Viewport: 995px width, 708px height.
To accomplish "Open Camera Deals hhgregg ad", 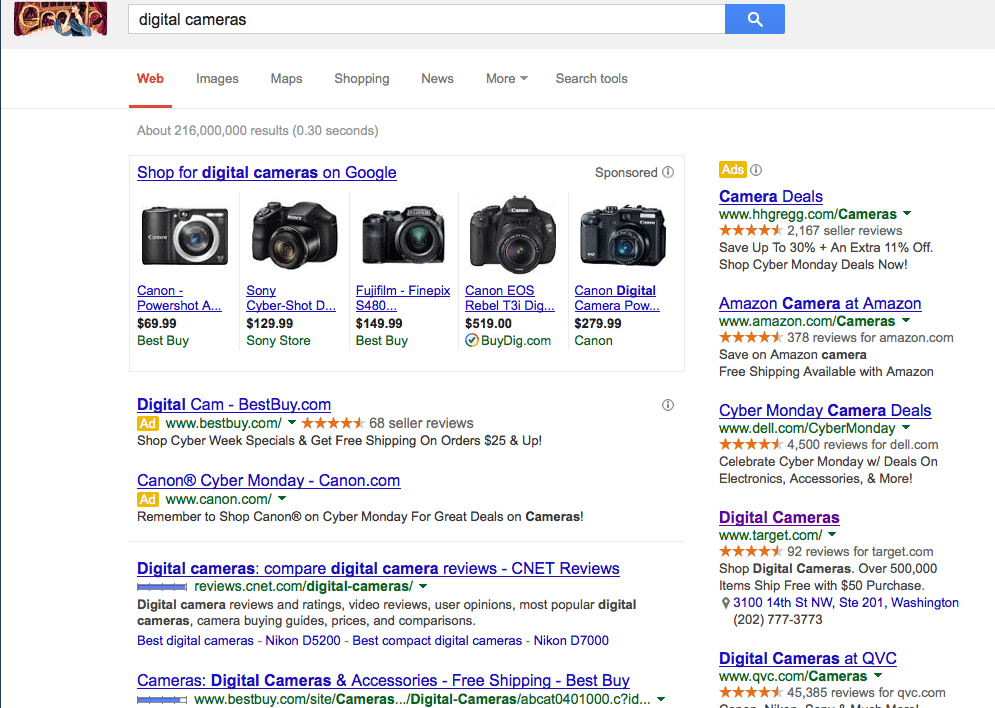I will [770, 197].
